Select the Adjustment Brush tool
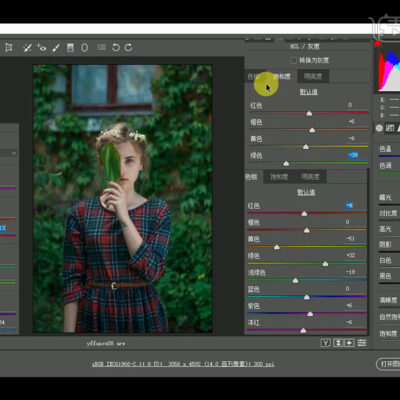 pyautogui.click(x=56, y=48)
